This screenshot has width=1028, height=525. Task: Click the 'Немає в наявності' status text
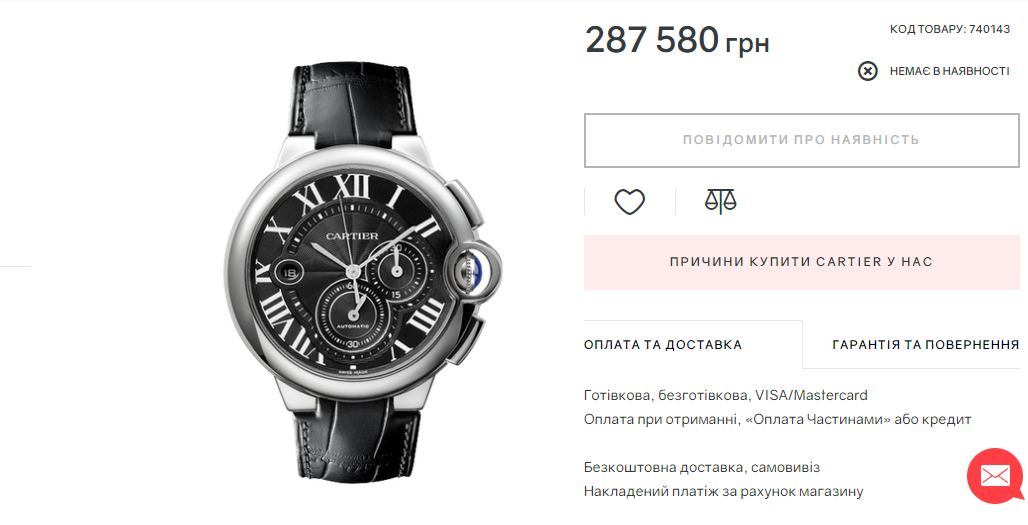tap(949, 71)
